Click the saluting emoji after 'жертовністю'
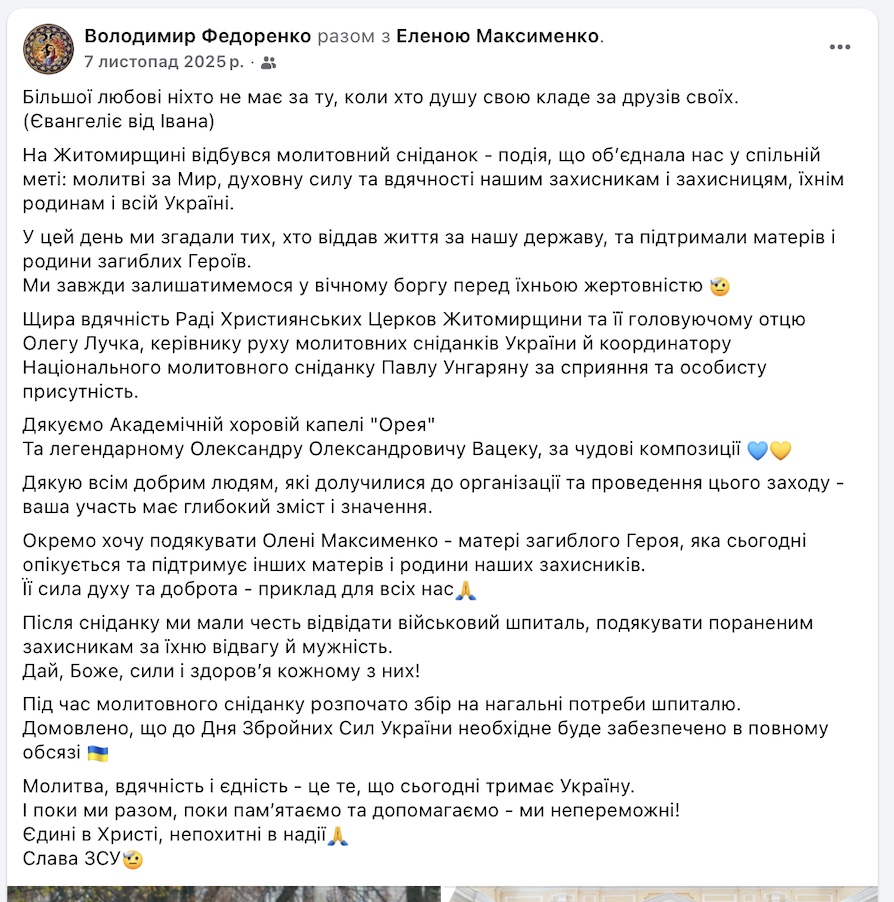 point(720,286)
